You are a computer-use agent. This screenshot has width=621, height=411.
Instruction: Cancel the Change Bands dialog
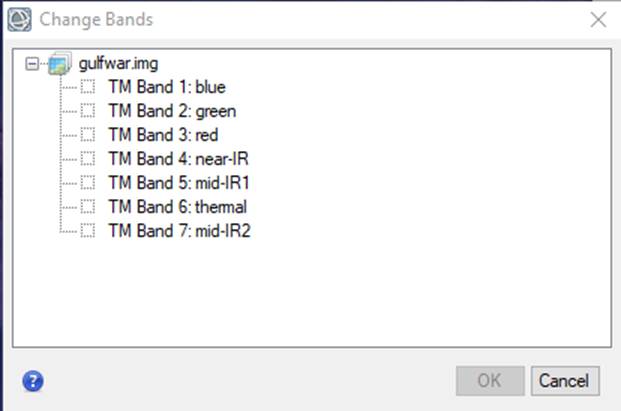click(565, 381)
